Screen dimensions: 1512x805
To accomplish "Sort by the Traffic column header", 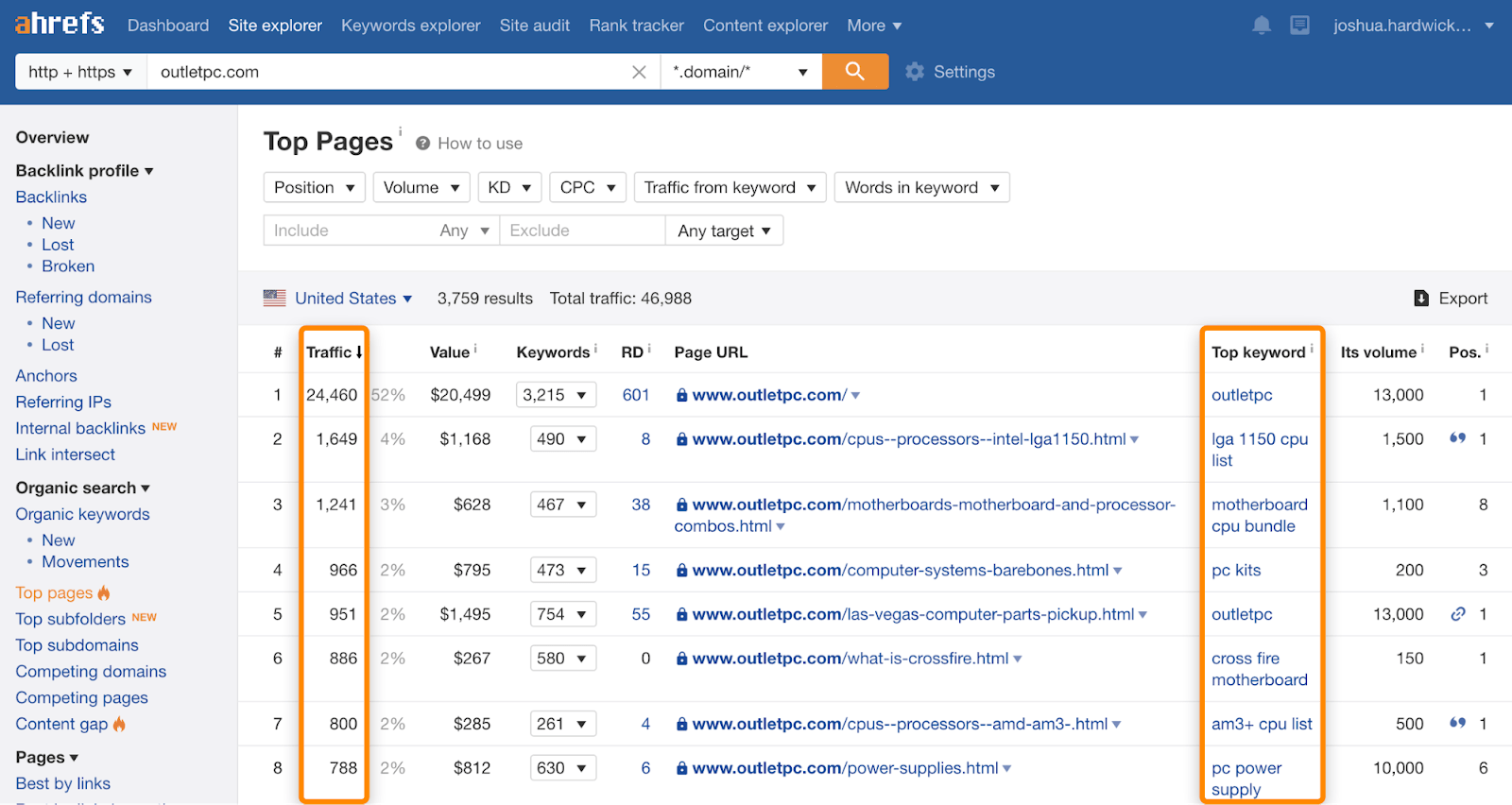I will coord(334,352).
